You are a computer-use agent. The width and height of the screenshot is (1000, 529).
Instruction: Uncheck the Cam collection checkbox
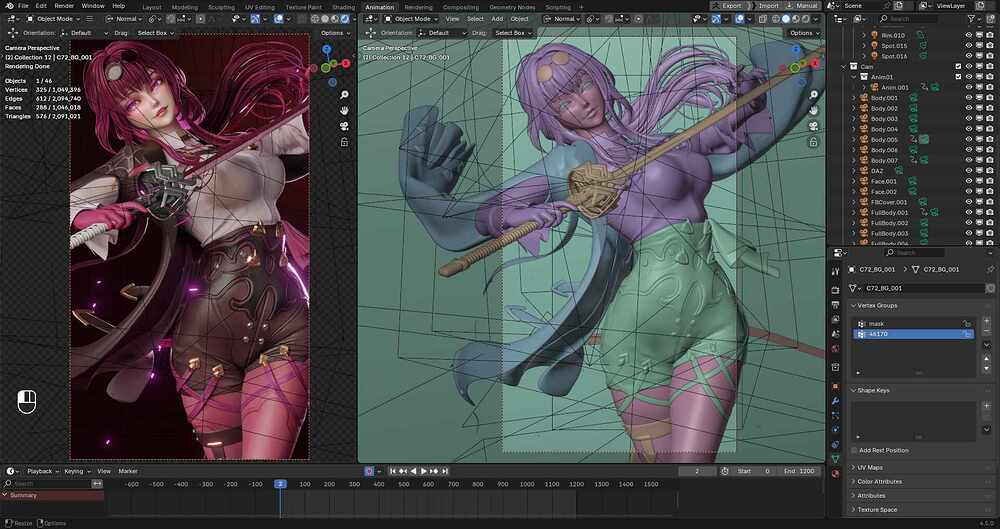pos(958,66)
